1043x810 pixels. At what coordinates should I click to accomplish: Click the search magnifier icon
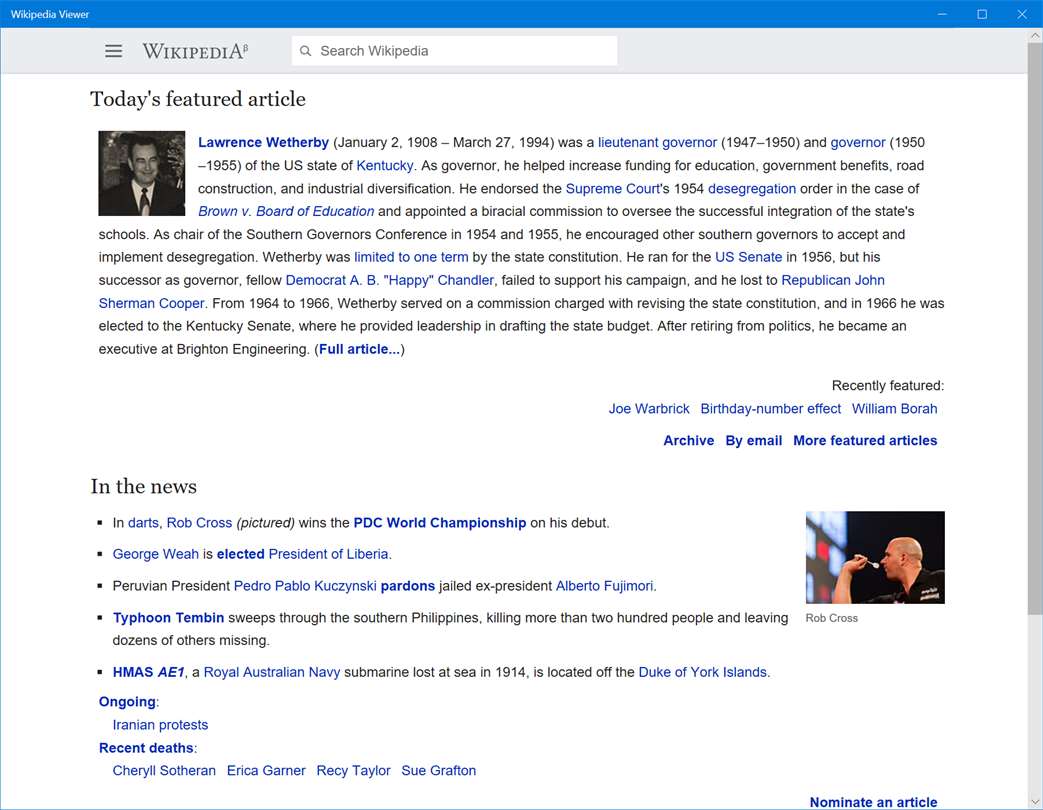pyautogui.click(x=305, y=51)
